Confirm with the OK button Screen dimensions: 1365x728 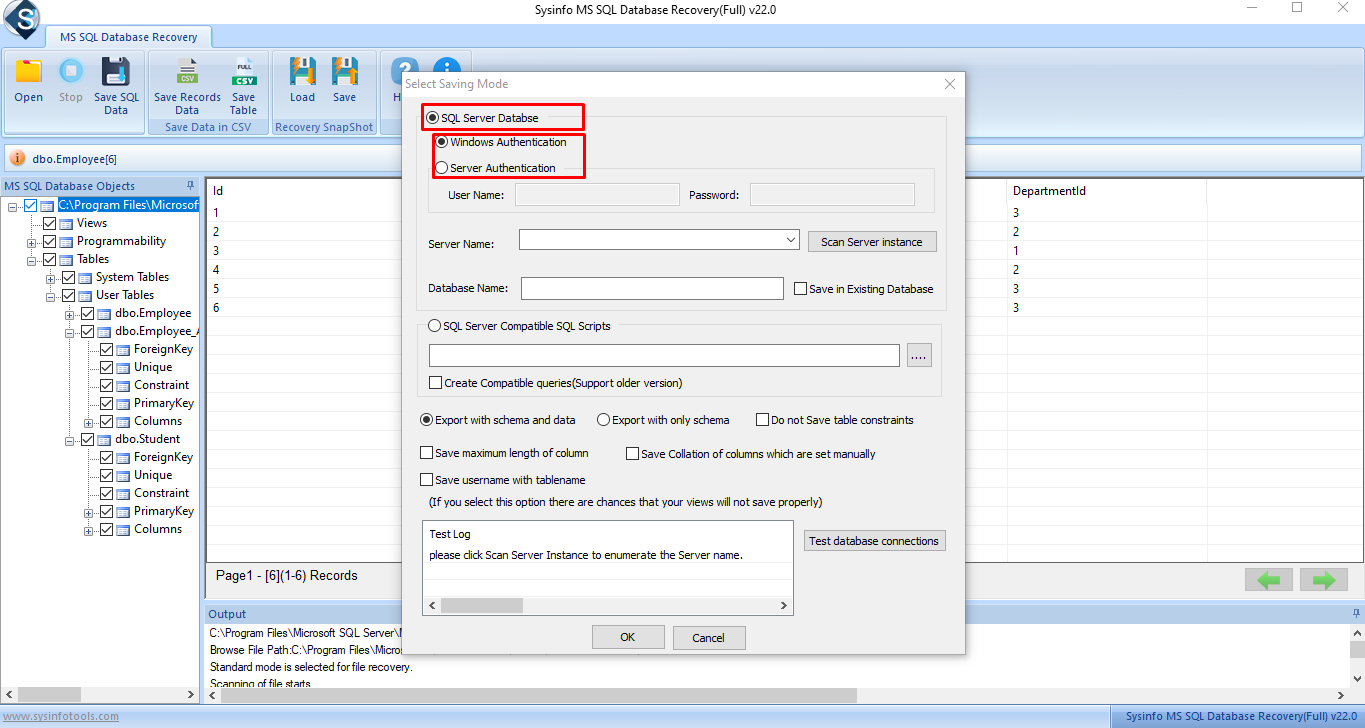[628, 637]
